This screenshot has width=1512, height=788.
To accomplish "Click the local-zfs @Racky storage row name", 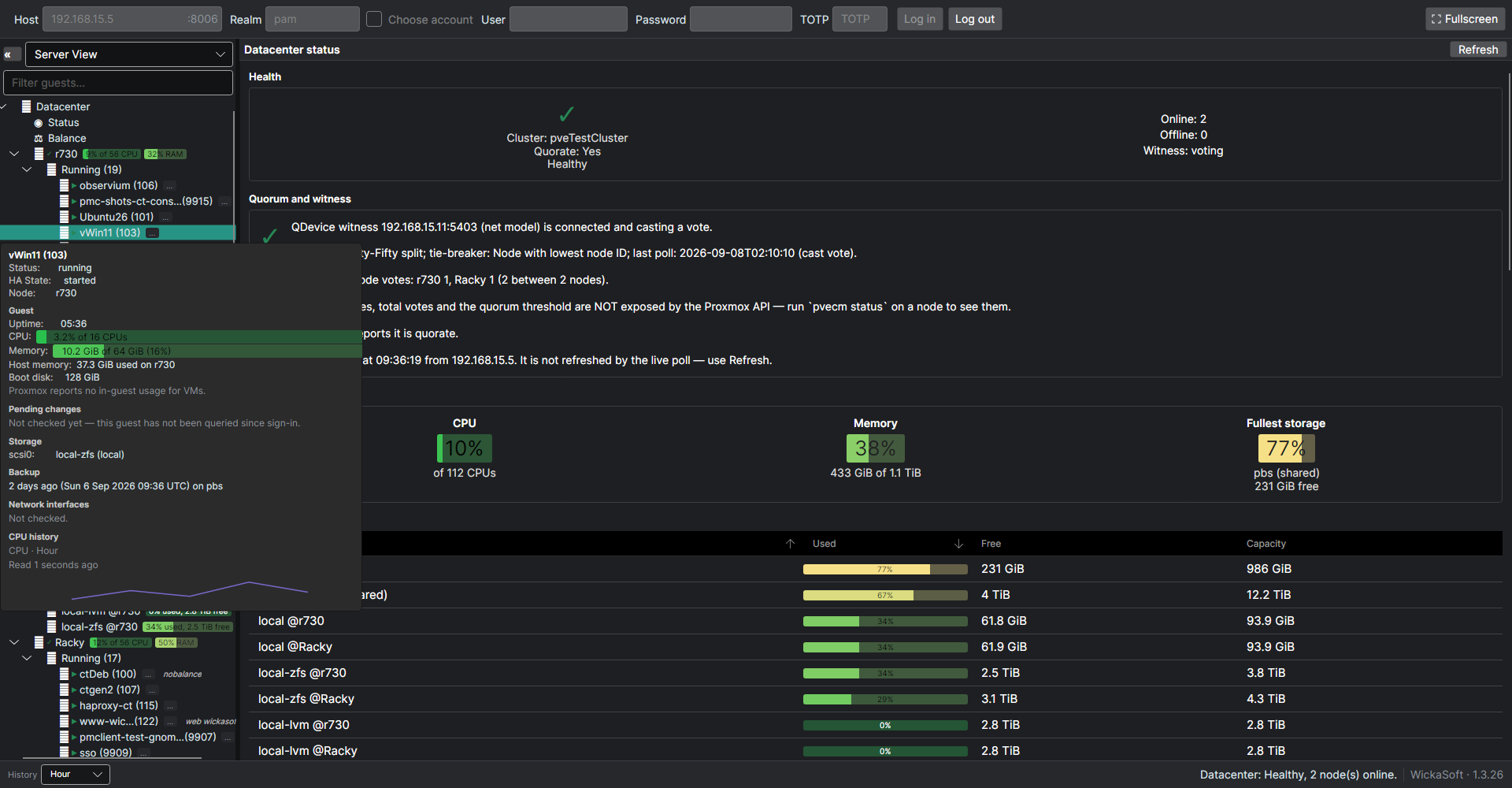I will [306, 699].
